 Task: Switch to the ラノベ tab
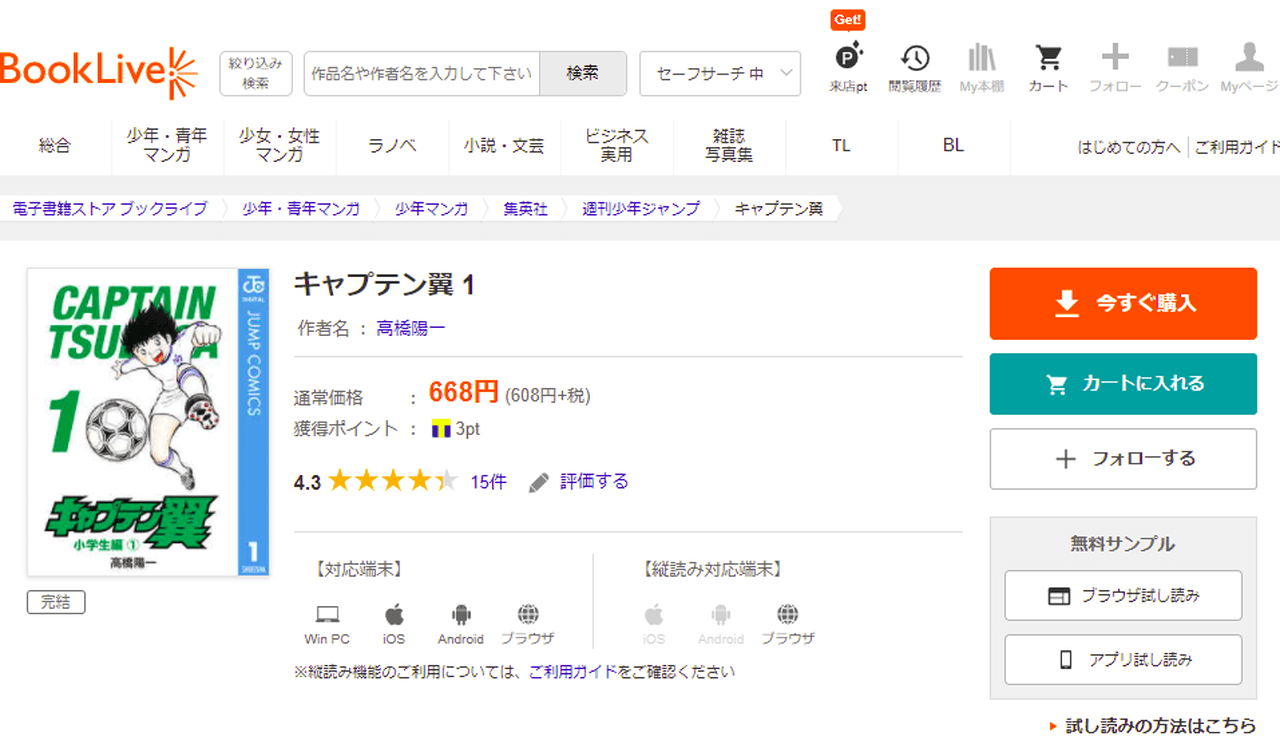pos(392,146)
